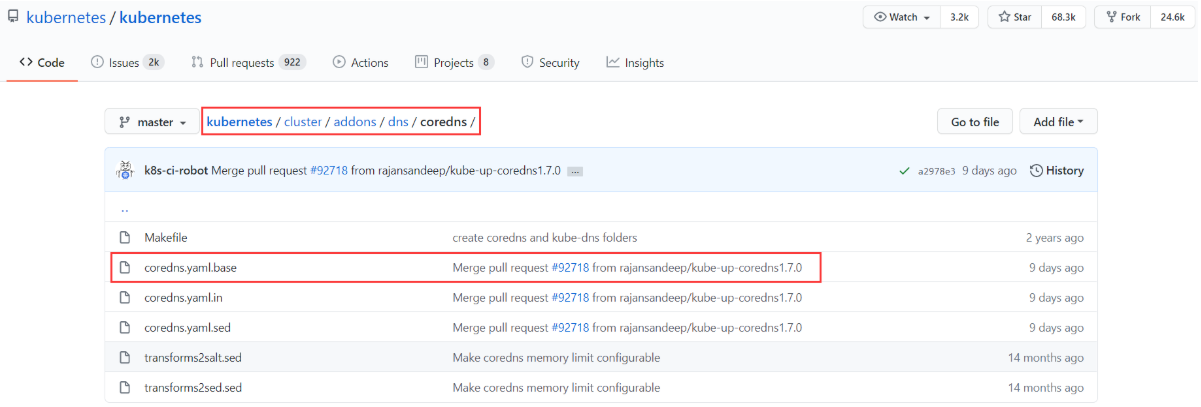Image resolution: width=1201 pixels, height=407 pixels.
Task: Click the file icon next to coredns.yaml.in
Action: [125, 298]
